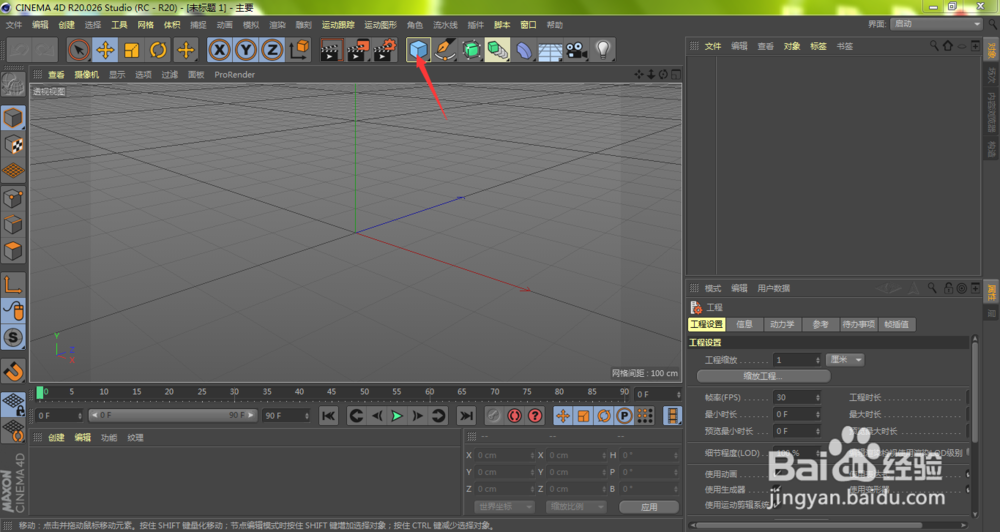Add a Light bulb object
Viewport: 1000px width, 532px height.
[603, 50]
